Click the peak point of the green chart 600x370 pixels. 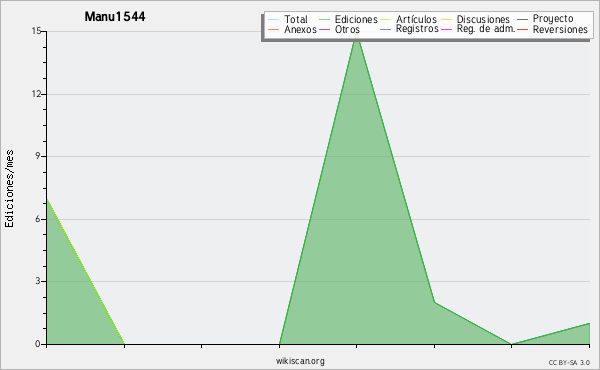click(x=357, y=35)
